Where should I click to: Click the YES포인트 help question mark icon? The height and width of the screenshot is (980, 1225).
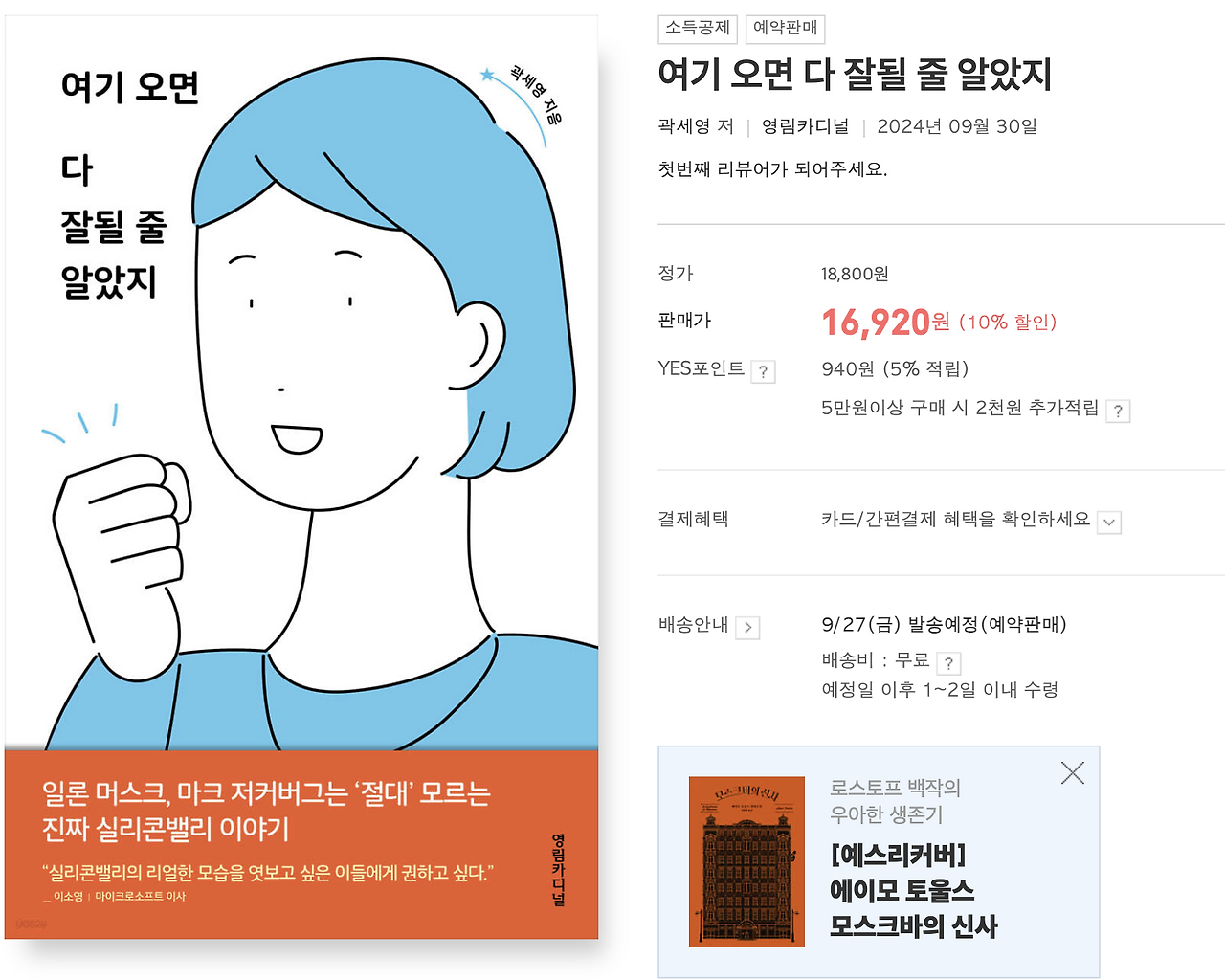click(763, 372)
